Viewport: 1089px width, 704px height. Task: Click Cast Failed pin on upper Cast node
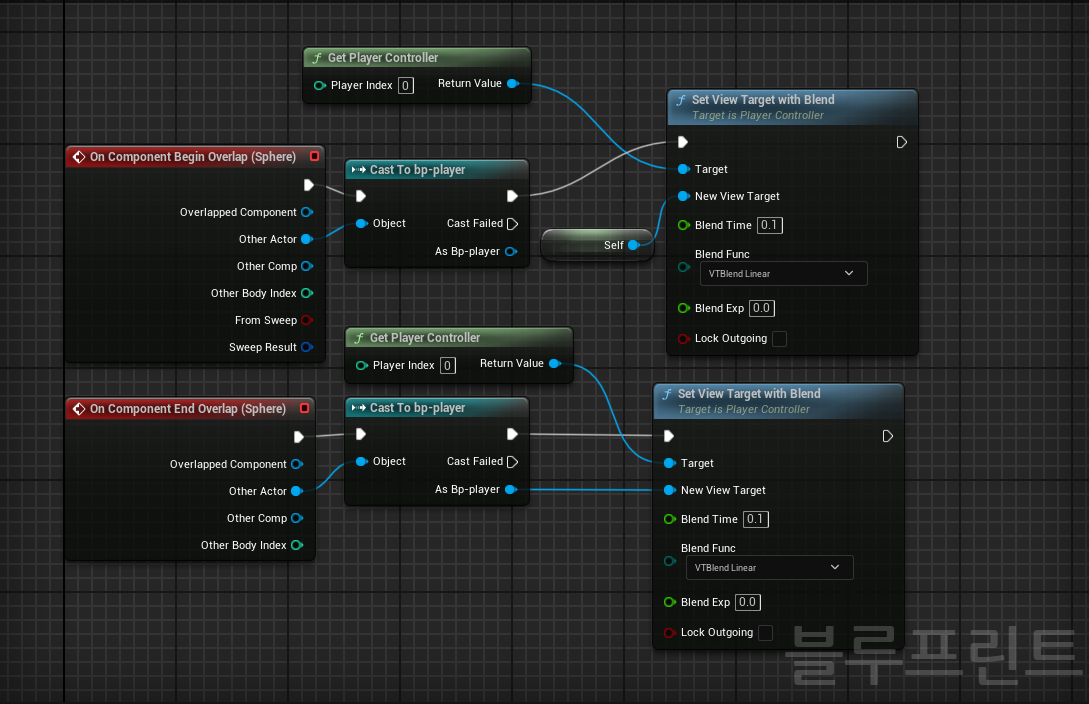(513, 224)
